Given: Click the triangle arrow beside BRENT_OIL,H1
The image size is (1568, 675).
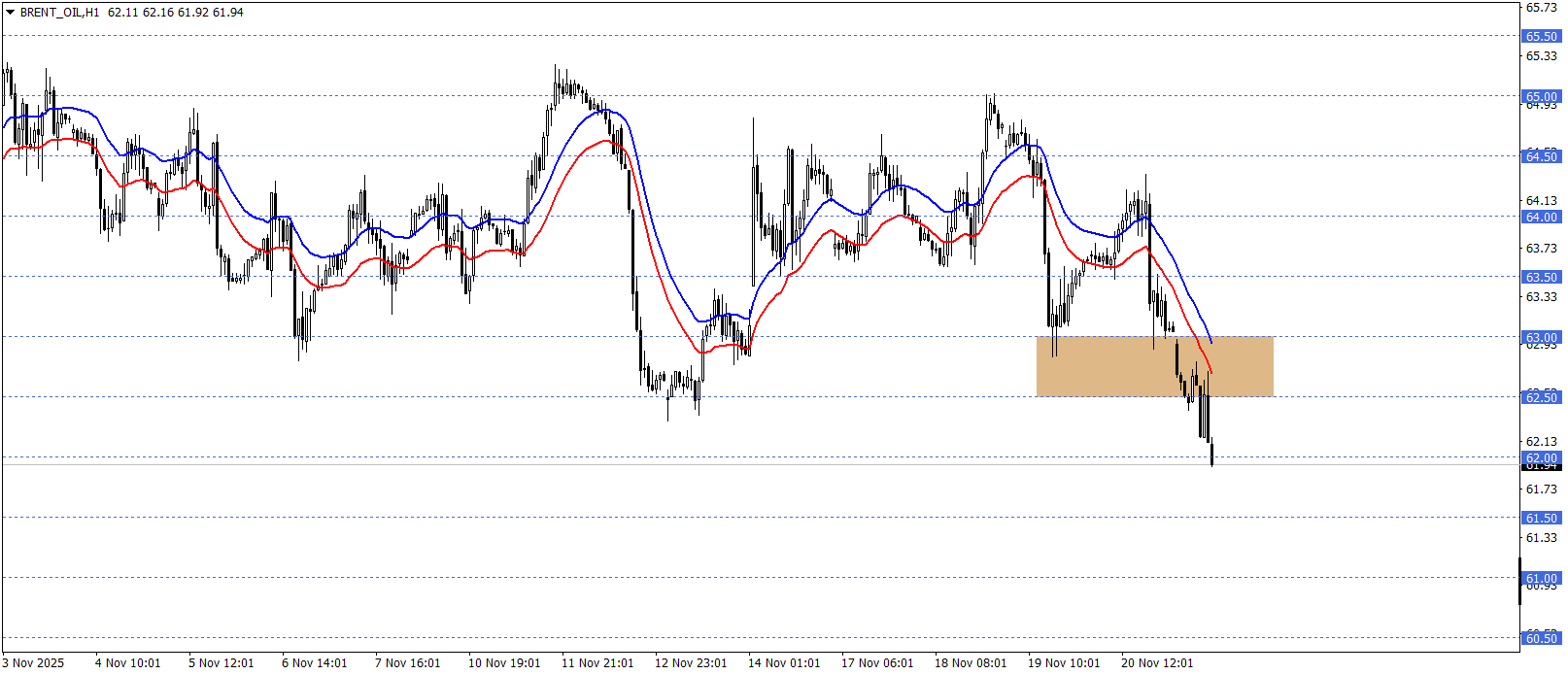Looking at the screenshot, I should [11, 13].
